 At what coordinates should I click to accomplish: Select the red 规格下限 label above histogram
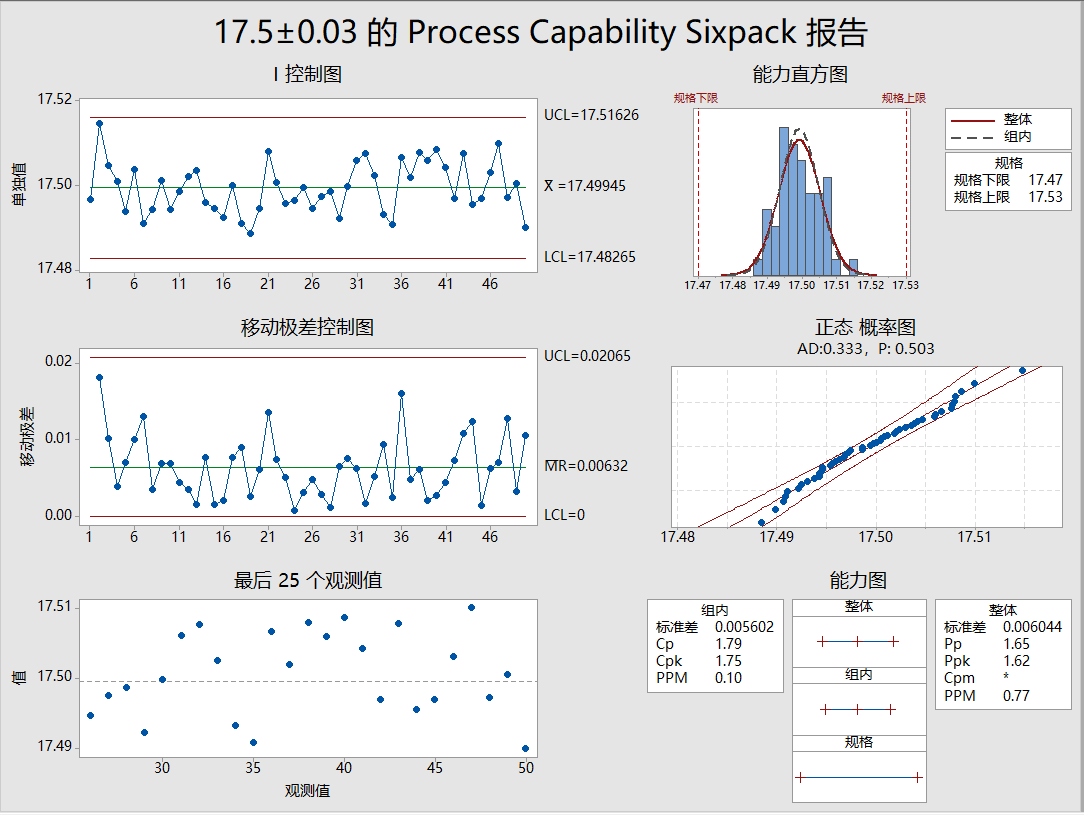696,98
